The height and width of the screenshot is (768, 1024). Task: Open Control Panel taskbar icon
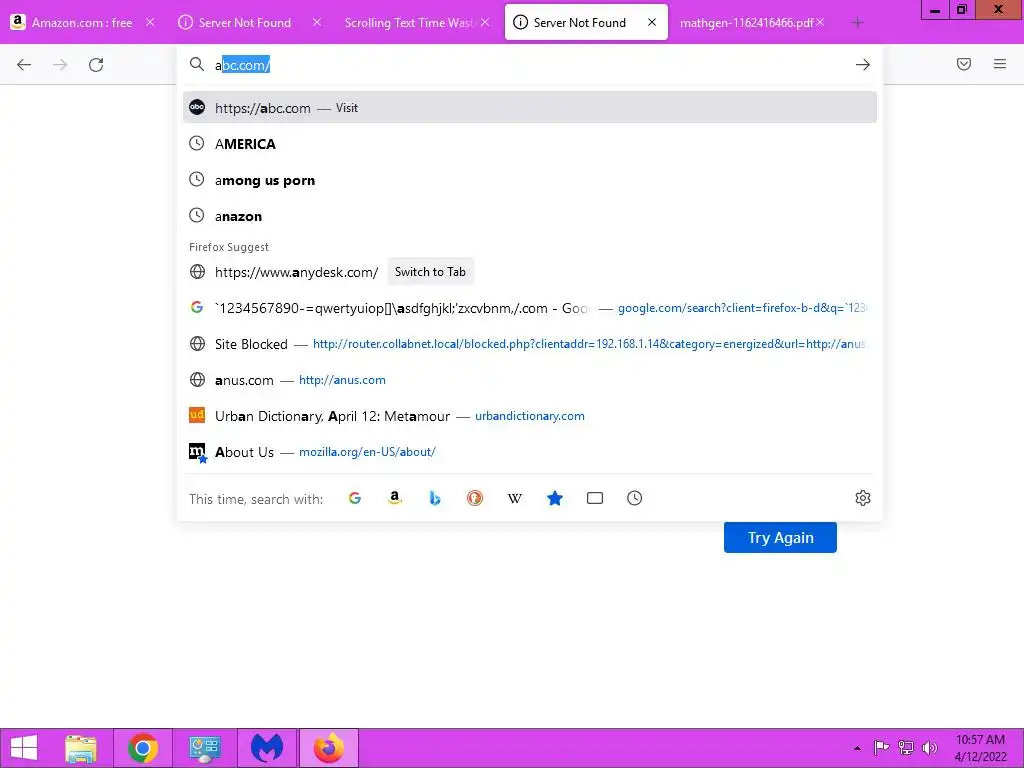pos(205,748)
